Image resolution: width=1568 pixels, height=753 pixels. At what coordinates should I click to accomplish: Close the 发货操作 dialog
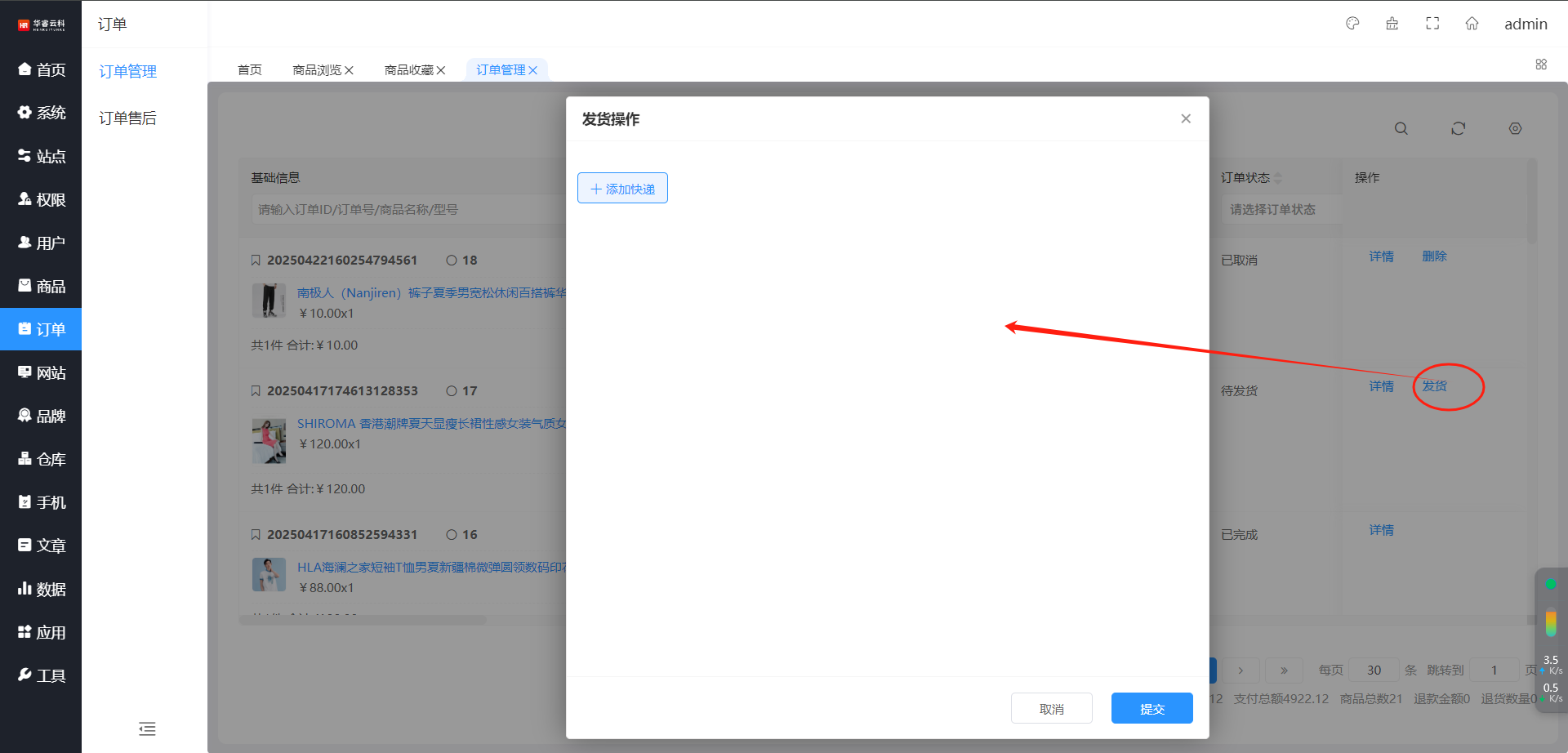(1186, 119)
